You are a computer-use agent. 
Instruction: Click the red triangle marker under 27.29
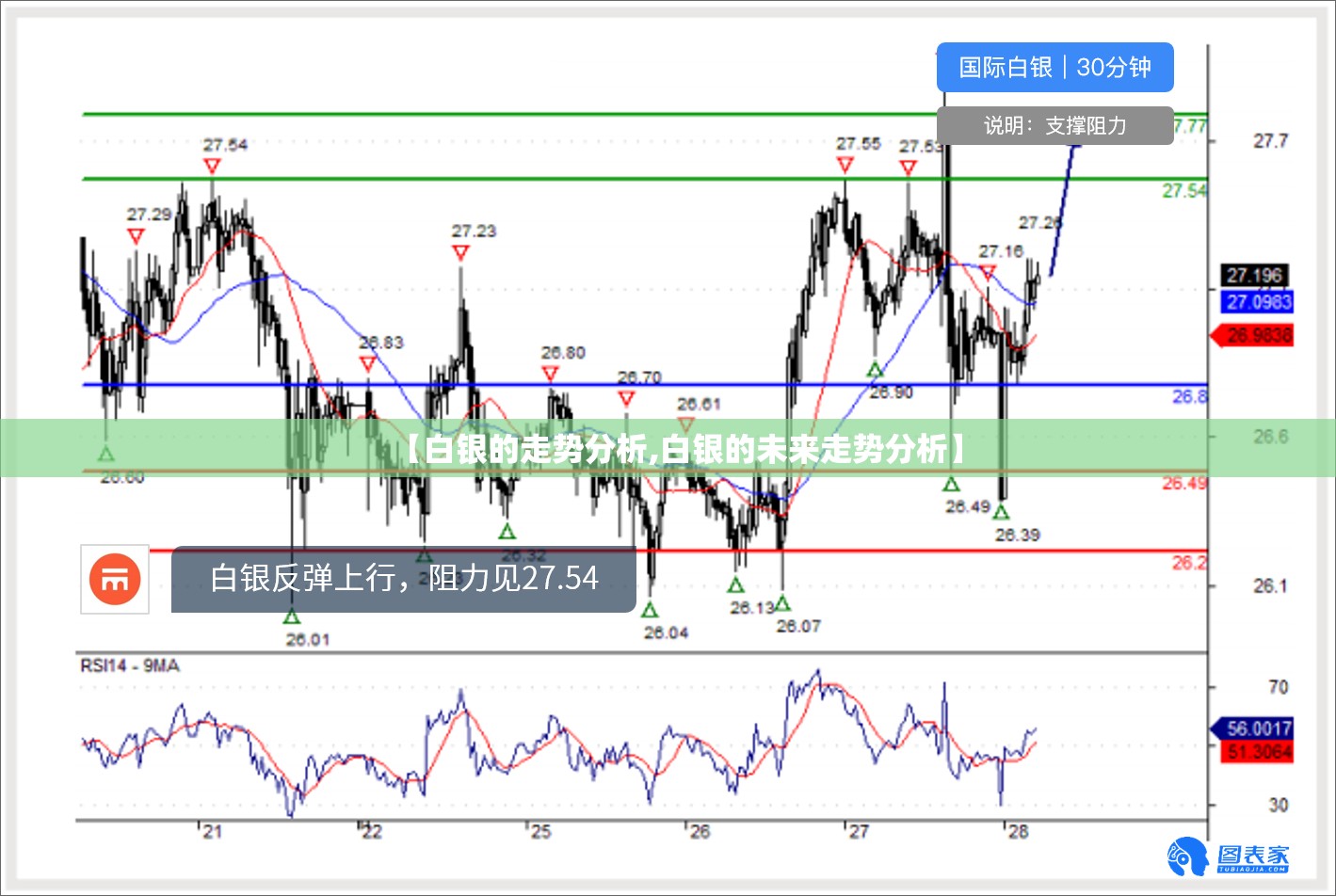click(x=137, y=236)
